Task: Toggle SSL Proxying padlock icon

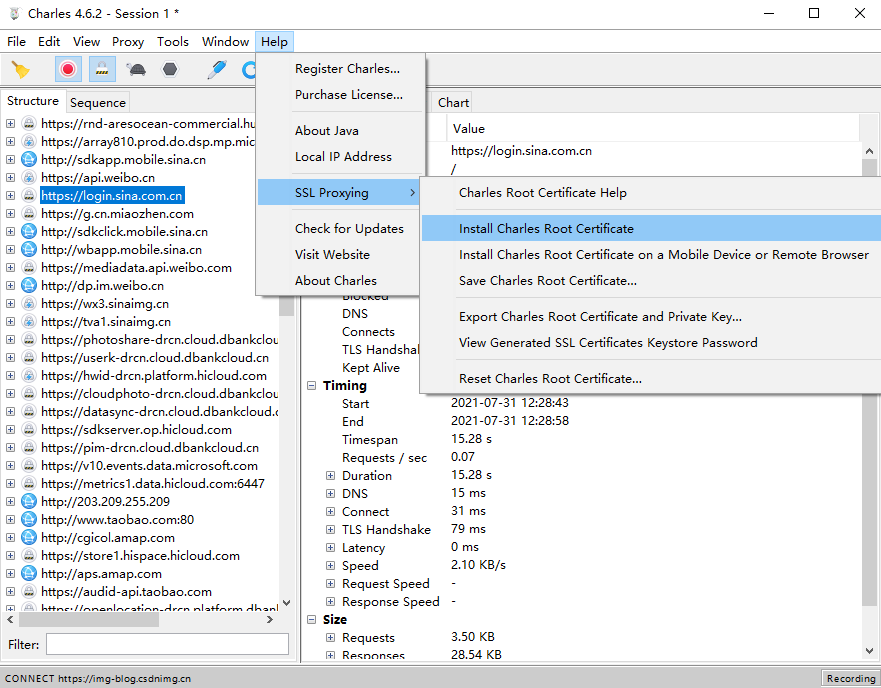Action: click(102, 70)
